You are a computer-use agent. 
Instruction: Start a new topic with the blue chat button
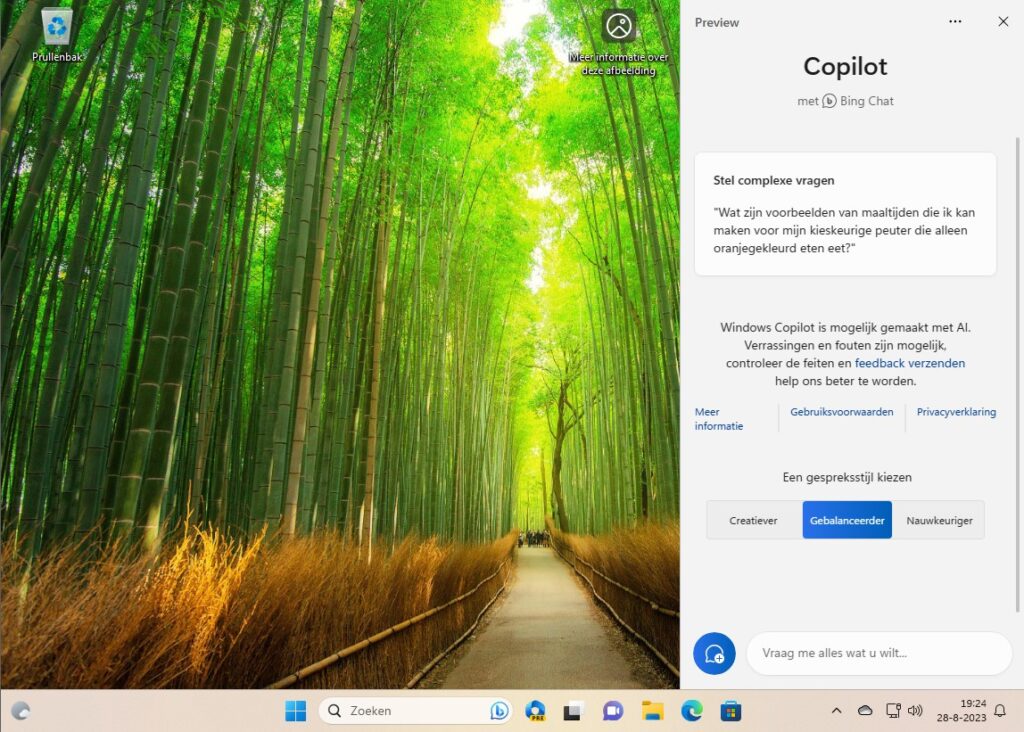click(714, 653)
